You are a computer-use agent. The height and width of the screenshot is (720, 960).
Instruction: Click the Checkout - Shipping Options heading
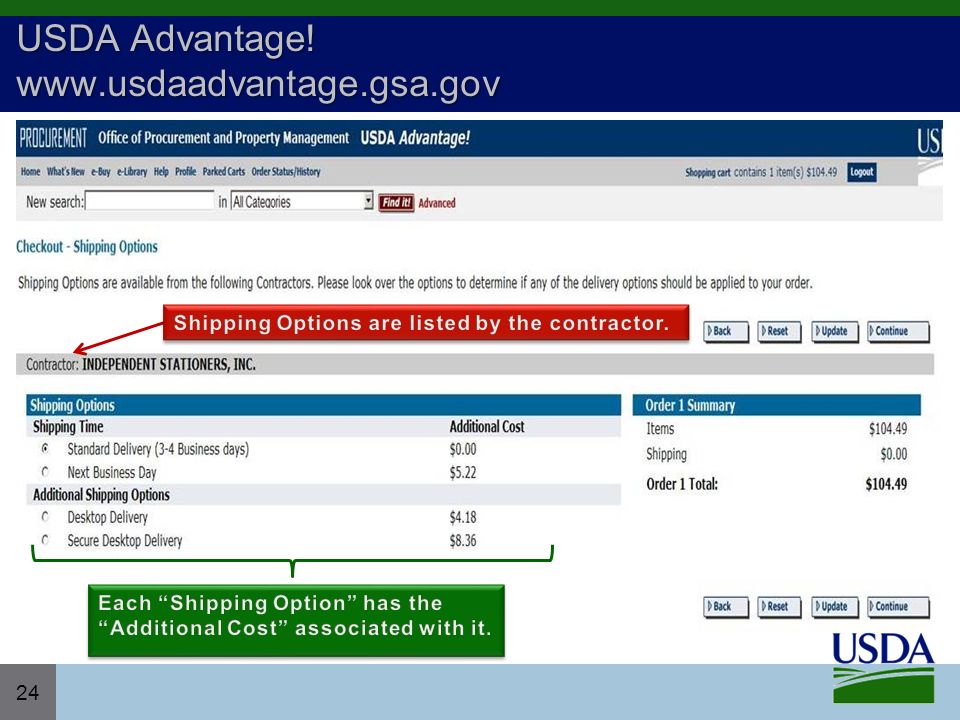pyautogui.click(x=86, y=247)
